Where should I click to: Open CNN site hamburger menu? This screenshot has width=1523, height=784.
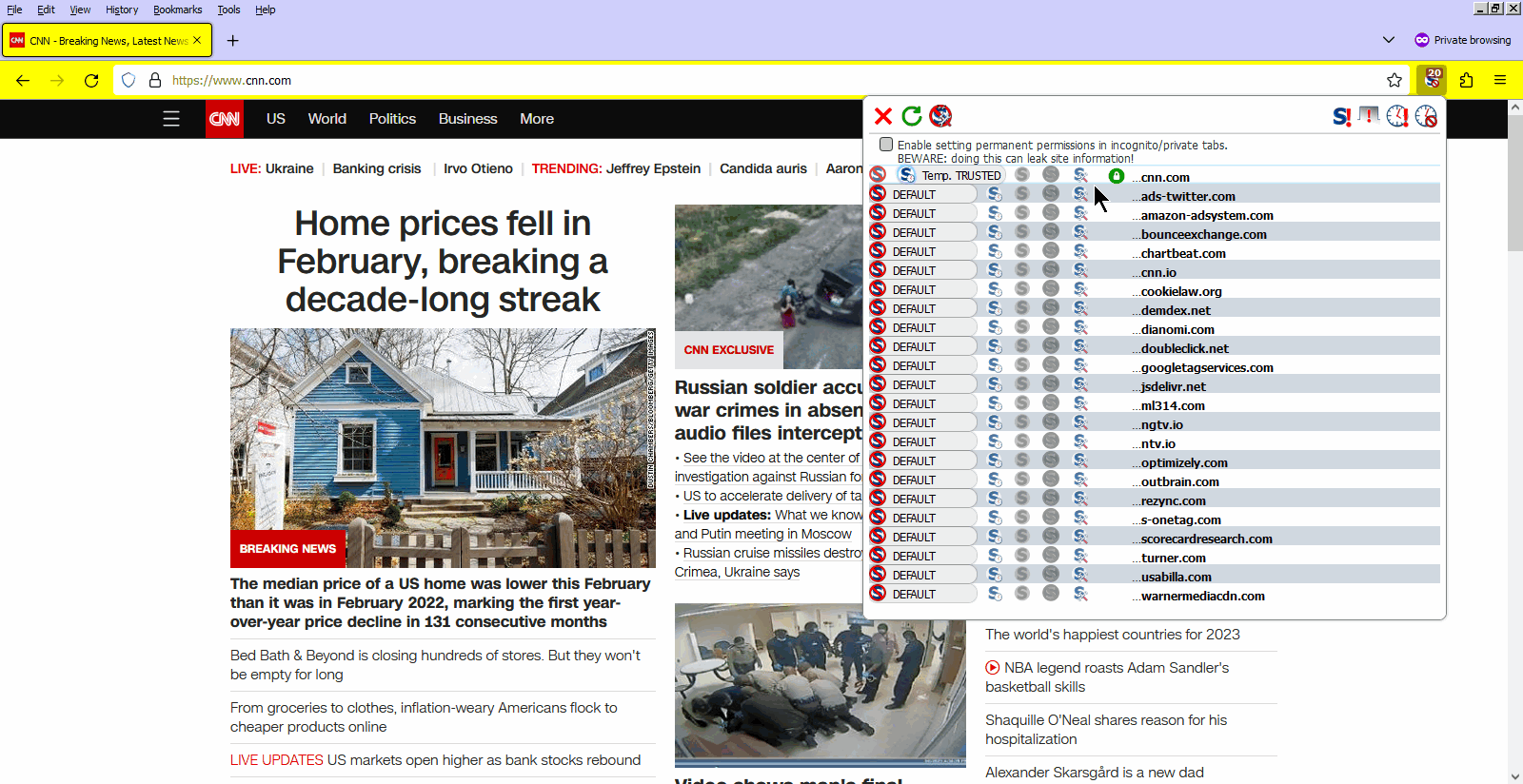(171, 119)
